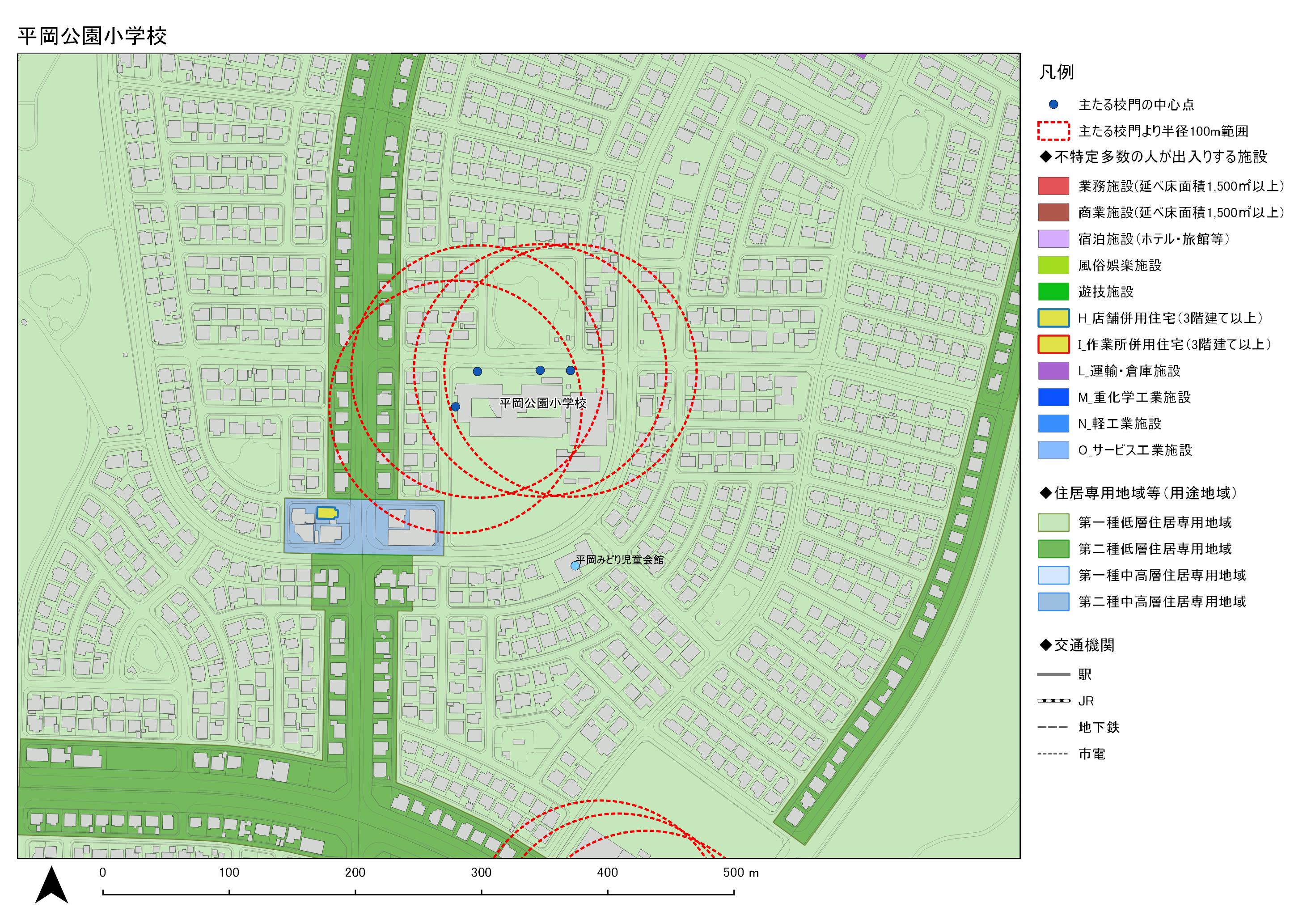Click the 0 scale bar label
Viewport: 1307px width, 924px height.
102,872
